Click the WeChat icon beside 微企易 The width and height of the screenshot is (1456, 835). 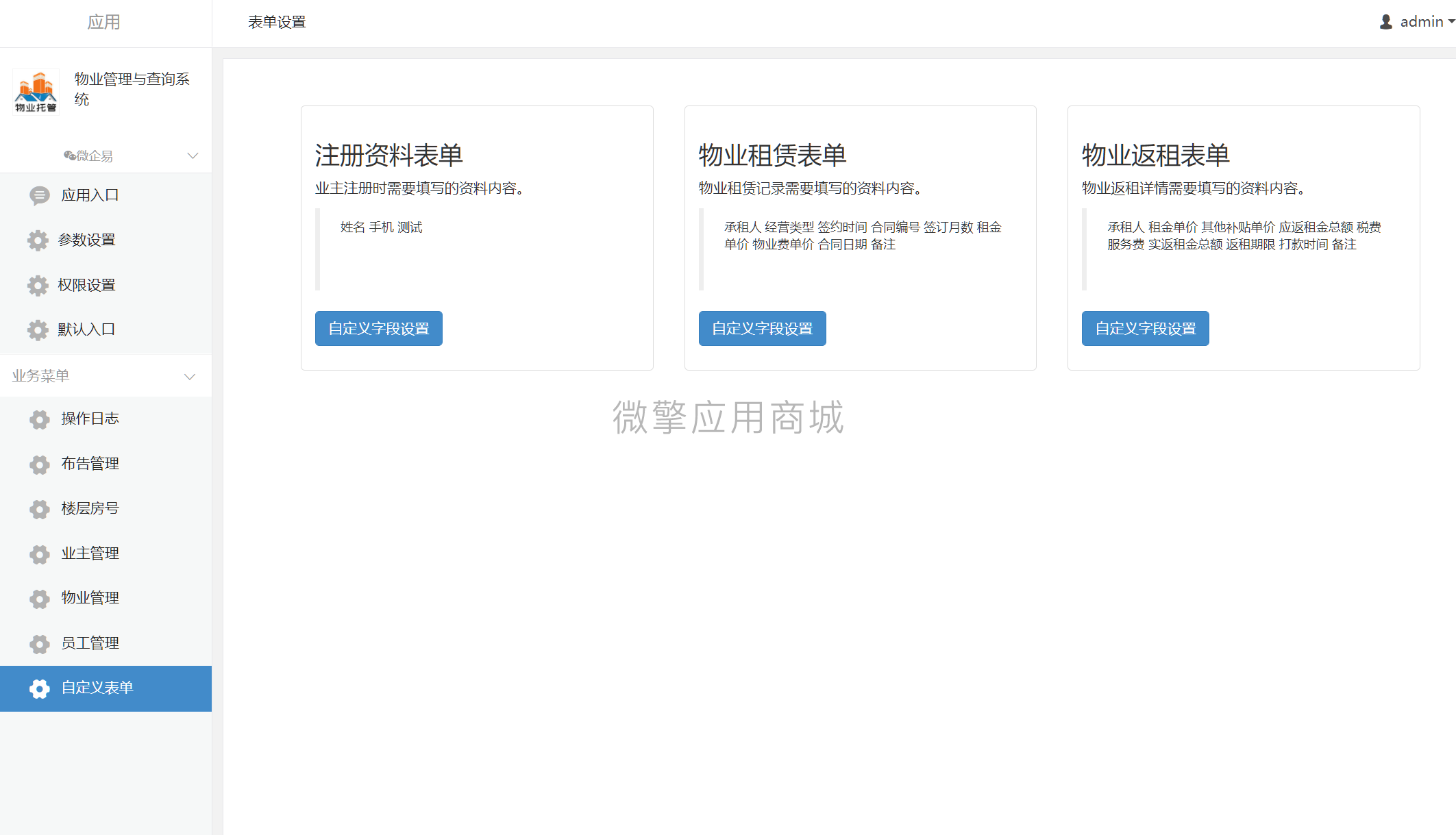pos(69,156)
